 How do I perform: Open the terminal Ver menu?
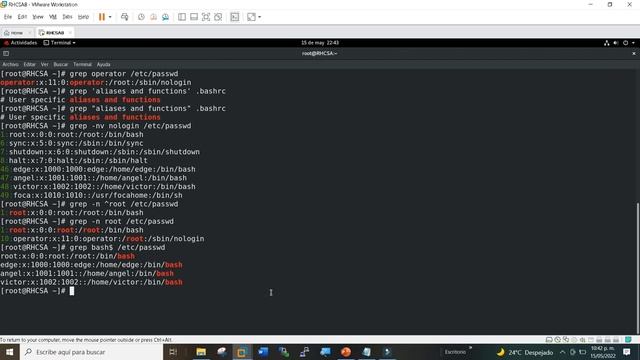click(x=44, y=64)
